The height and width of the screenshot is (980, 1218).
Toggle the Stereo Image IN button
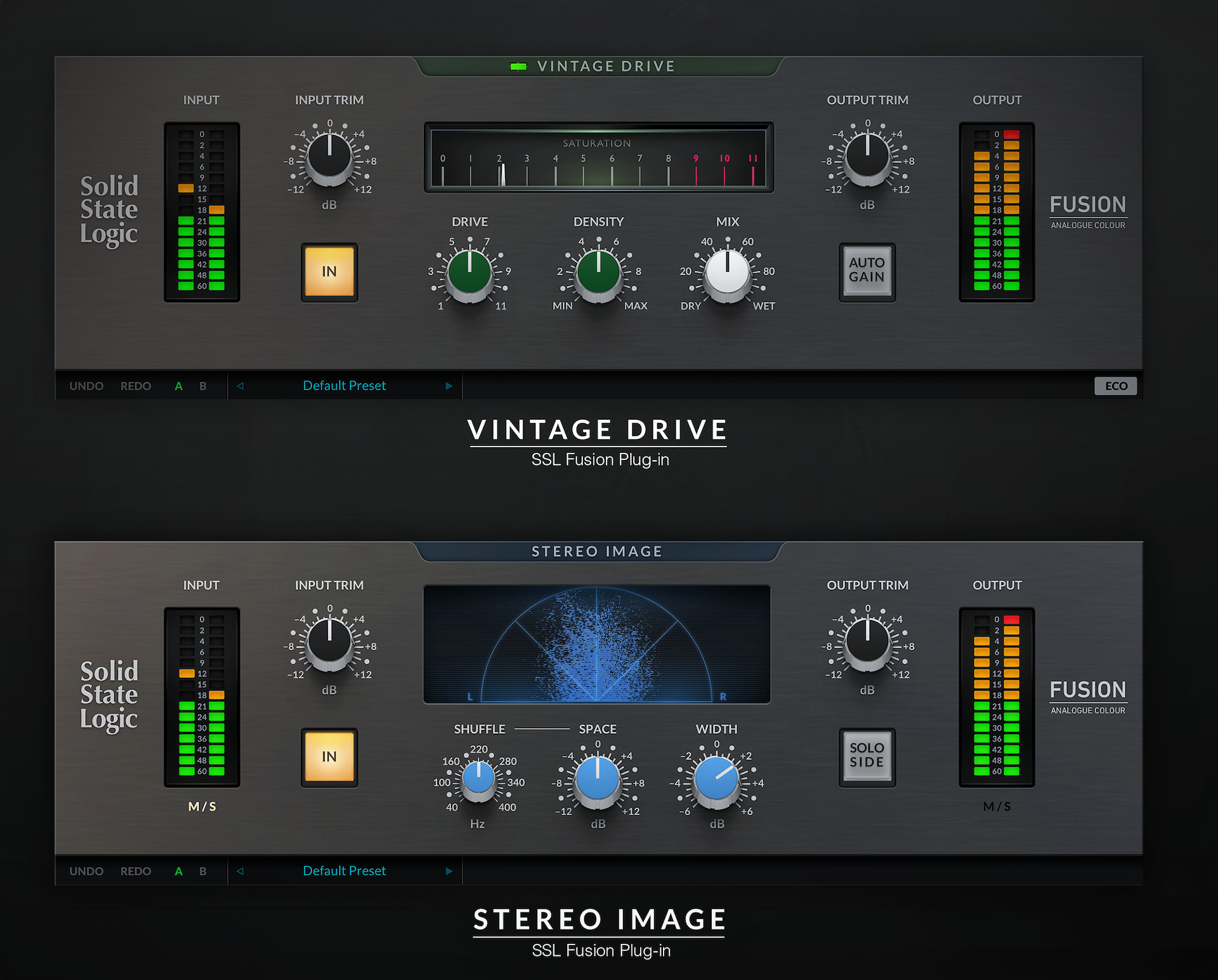tap(329, 757)
